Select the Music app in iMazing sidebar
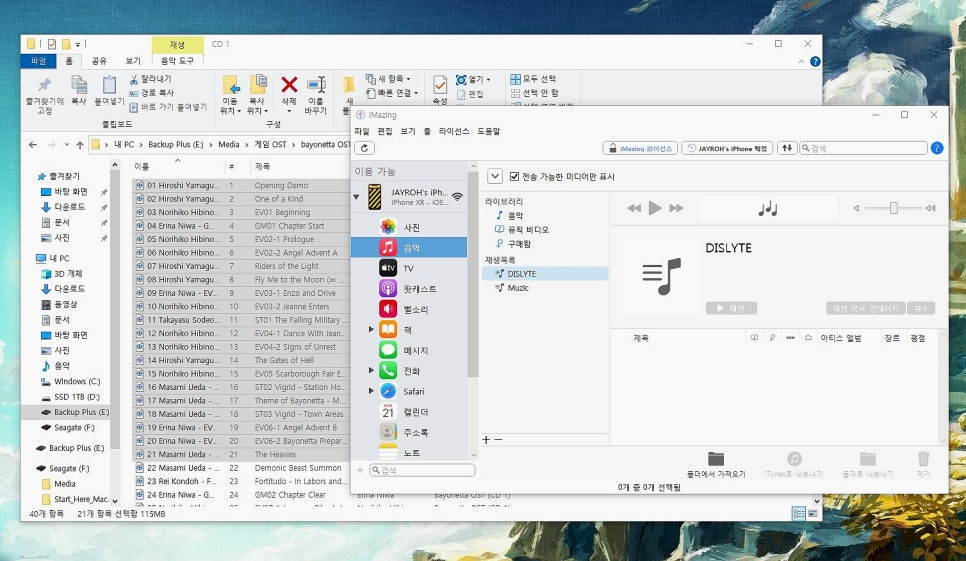Image resolution: width=966 pixels, height=561 pixels. (409, 248)
